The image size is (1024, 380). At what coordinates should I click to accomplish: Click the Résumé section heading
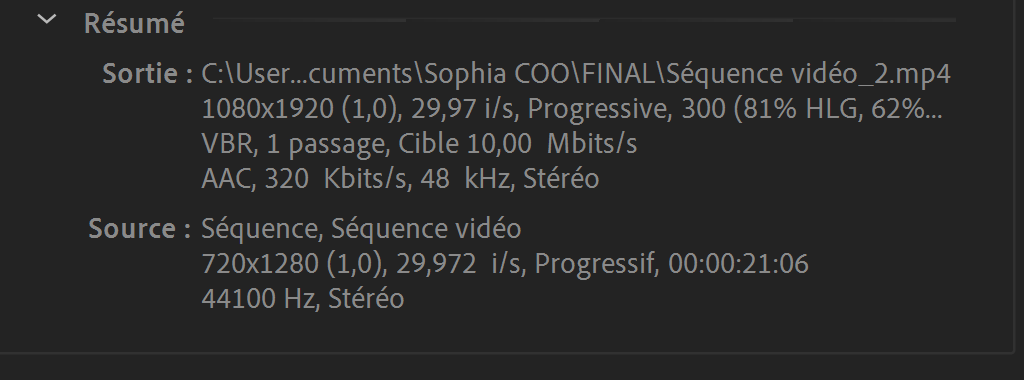pos(135,24)
